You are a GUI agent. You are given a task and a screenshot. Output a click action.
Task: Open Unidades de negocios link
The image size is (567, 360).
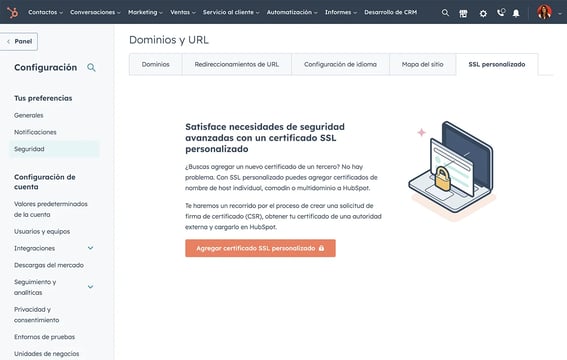tap(46, 353)
